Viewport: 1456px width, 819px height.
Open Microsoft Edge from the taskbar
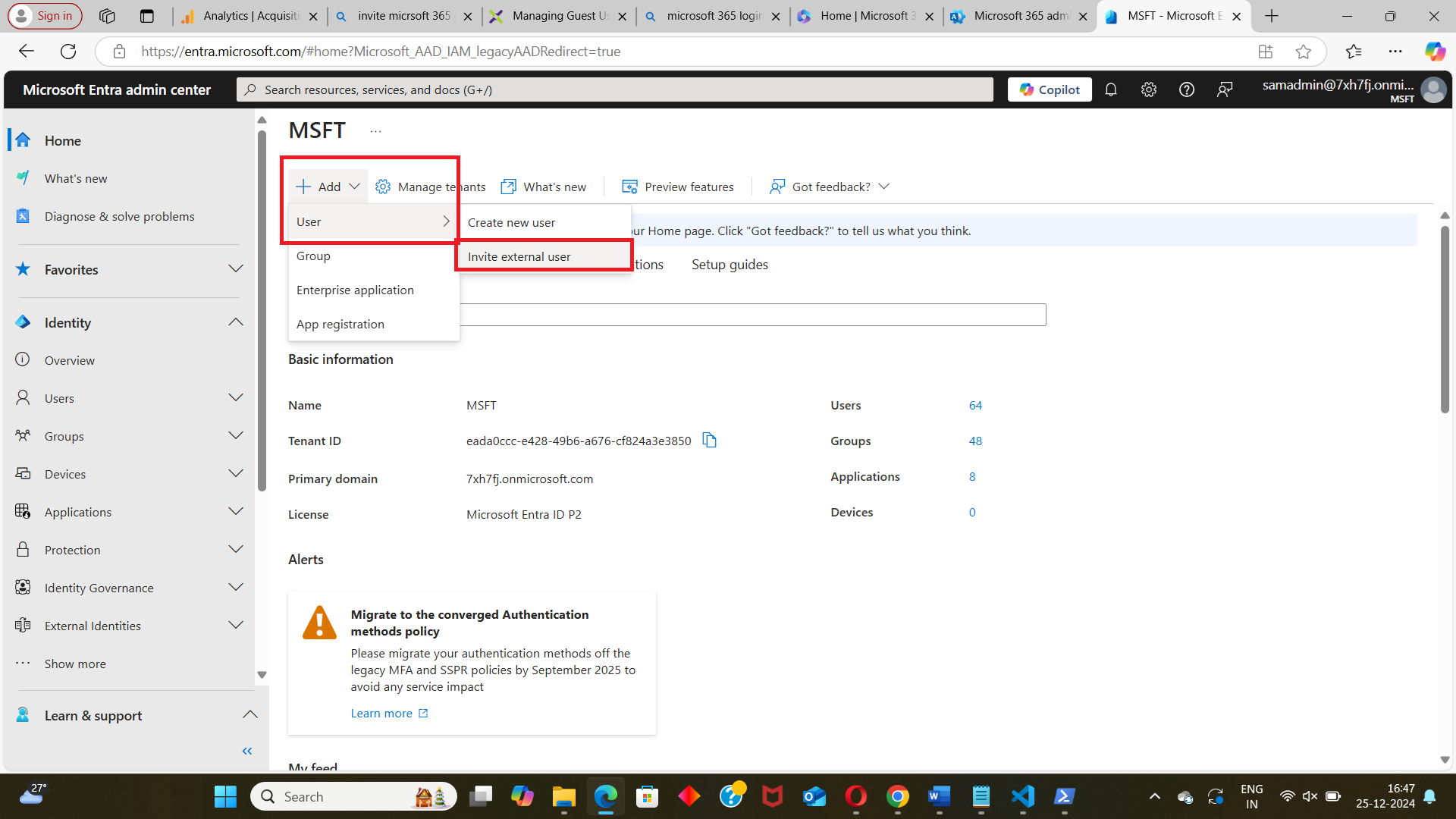click(606, 796)
